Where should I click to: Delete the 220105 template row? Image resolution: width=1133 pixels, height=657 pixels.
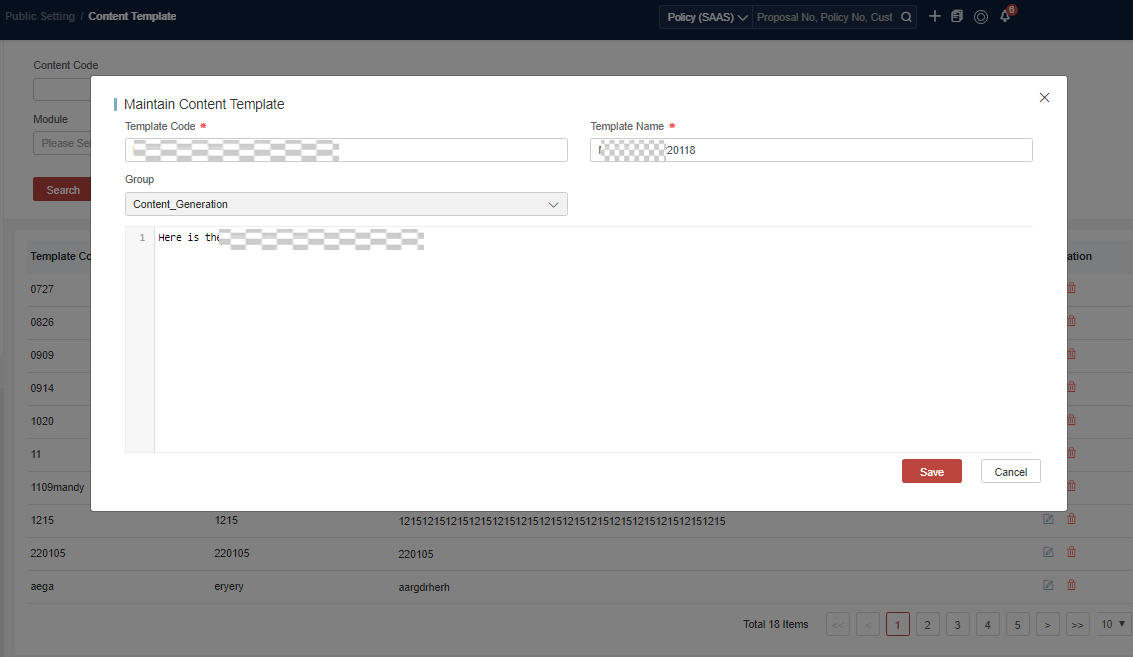click(x=1071, y=552)
